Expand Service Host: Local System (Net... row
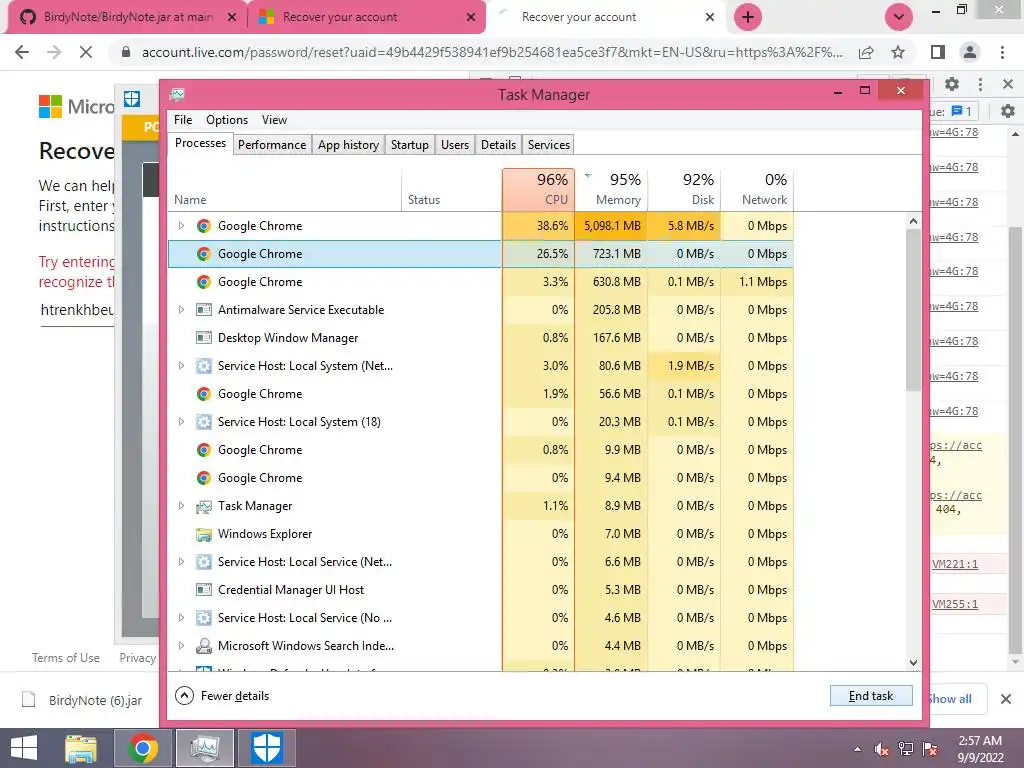 181,366
